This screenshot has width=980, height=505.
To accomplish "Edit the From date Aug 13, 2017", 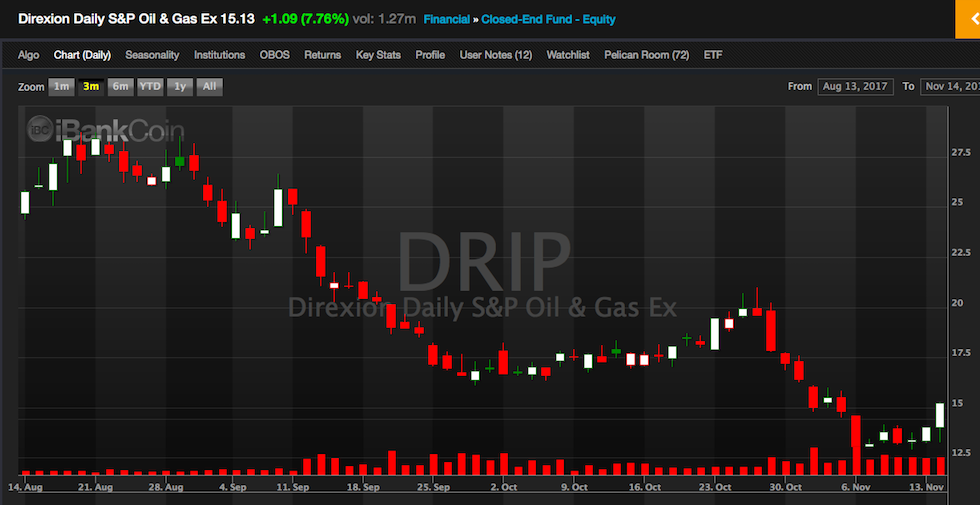I will click(x=856, y=87).
